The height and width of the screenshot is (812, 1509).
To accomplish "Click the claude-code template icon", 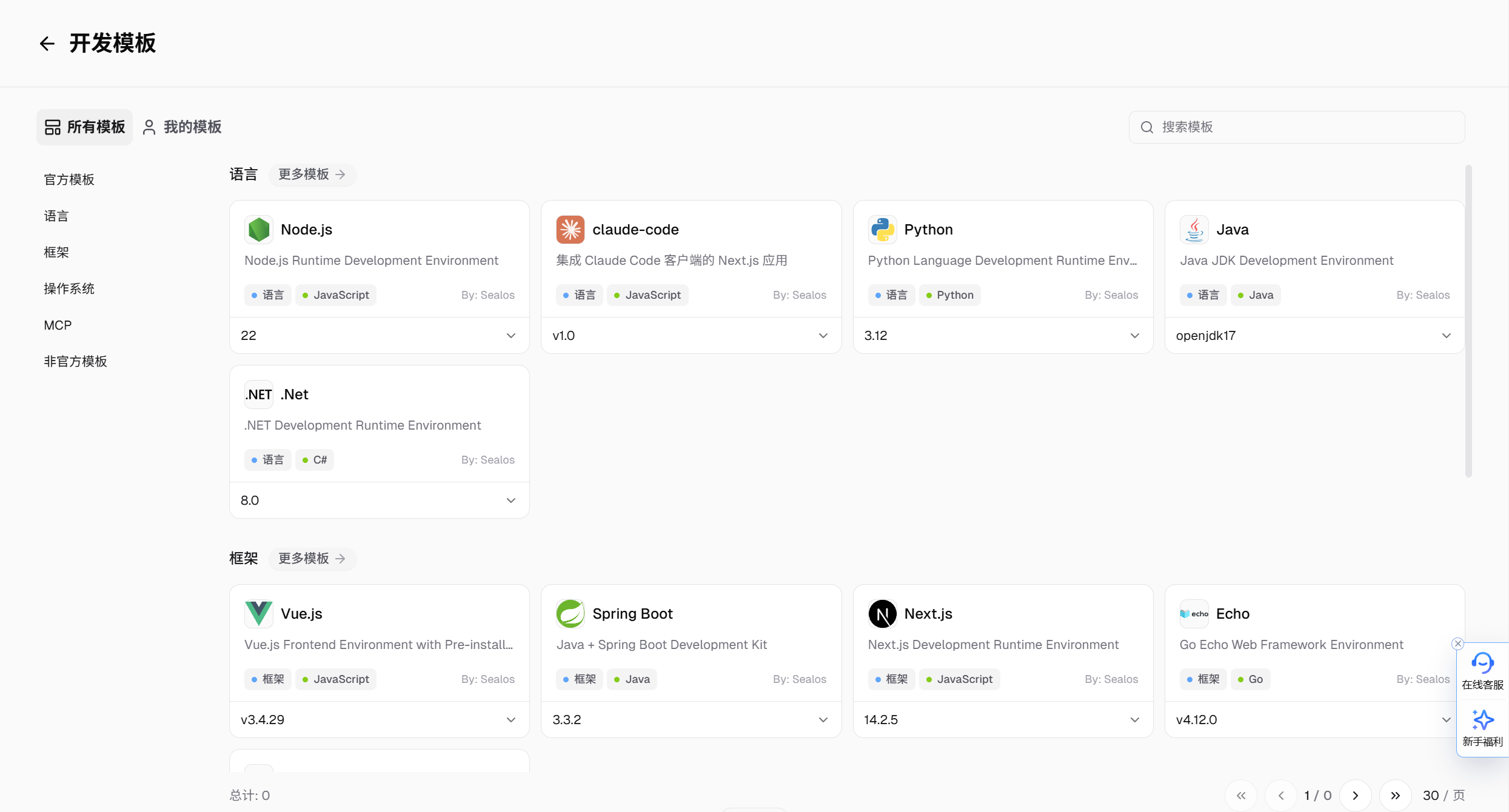I will [570, 230].
